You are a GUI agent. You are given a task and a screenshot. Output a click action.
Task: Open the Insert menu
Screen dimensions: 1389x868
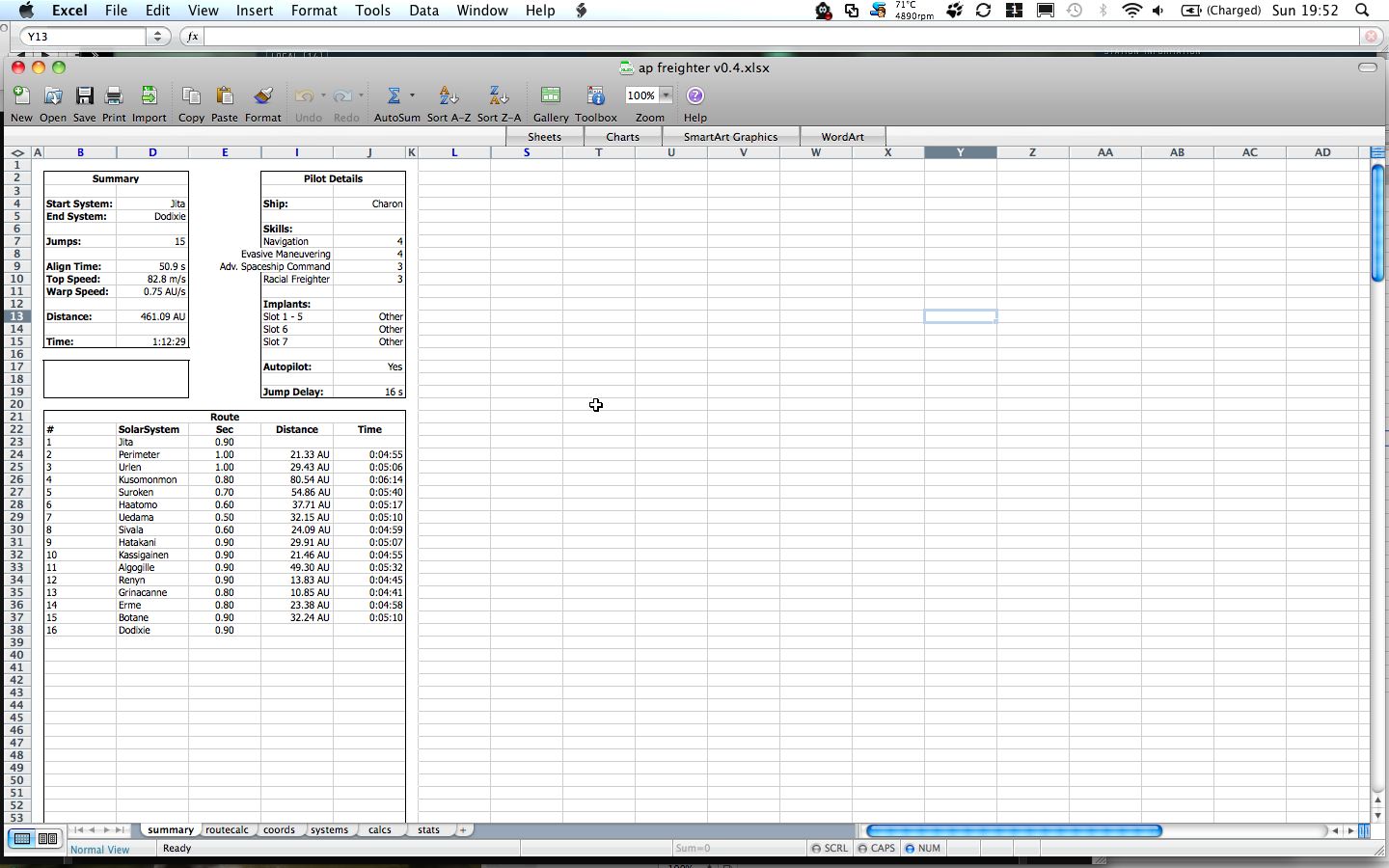(255, 11)
